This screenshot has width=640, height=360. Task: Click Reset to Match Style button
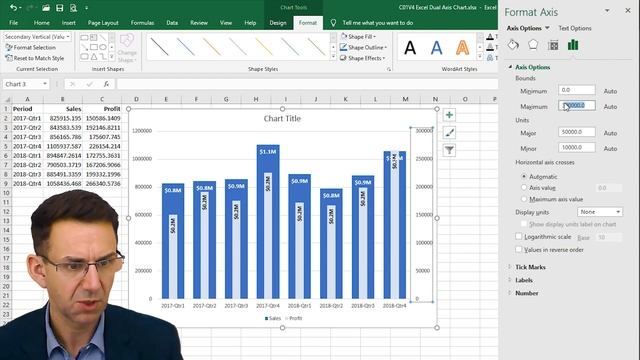pyautogui.click(x=35, y=58)
